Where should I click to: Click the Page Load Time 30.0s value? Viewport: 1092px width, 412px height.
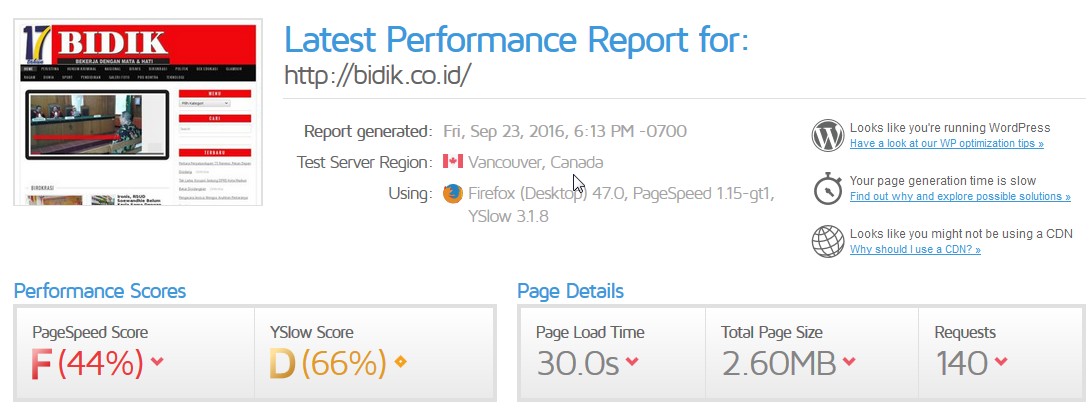click(x=577, y=363)
